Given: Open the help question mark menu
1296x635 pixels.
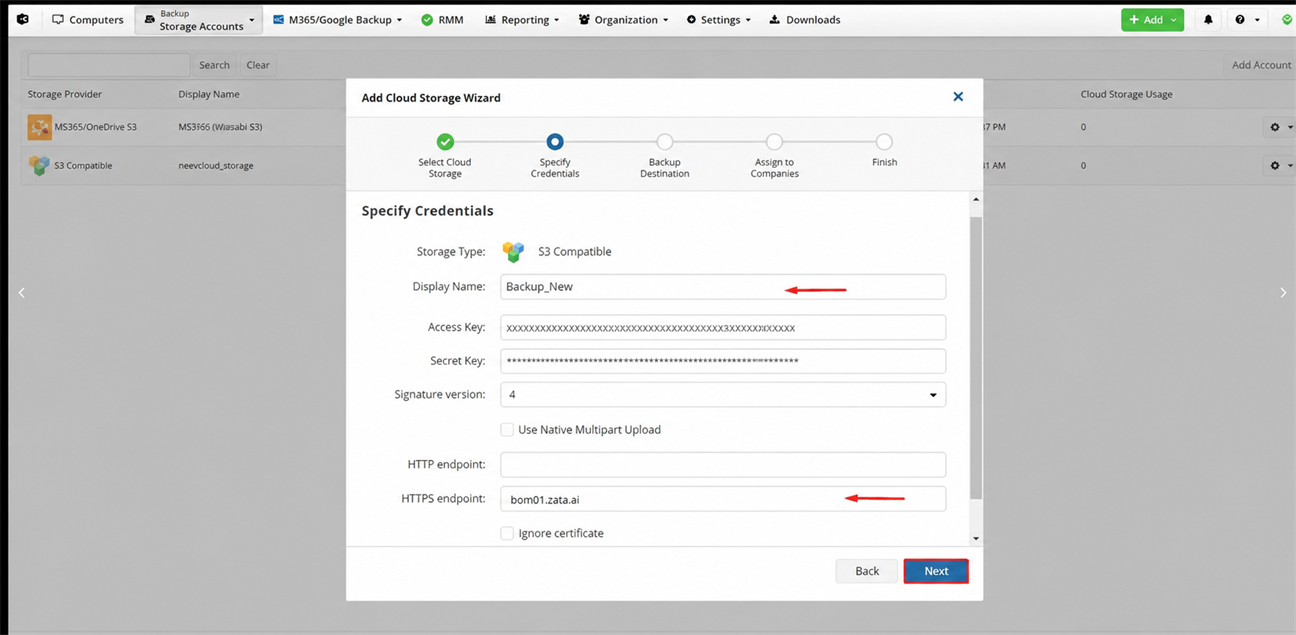Looking at the screenshot, I should (1247, 19).
